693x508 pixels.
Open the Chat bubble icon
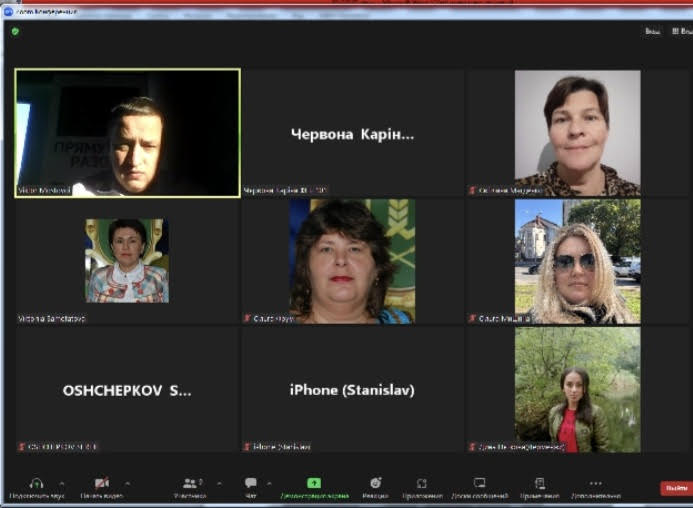point(251,483)
